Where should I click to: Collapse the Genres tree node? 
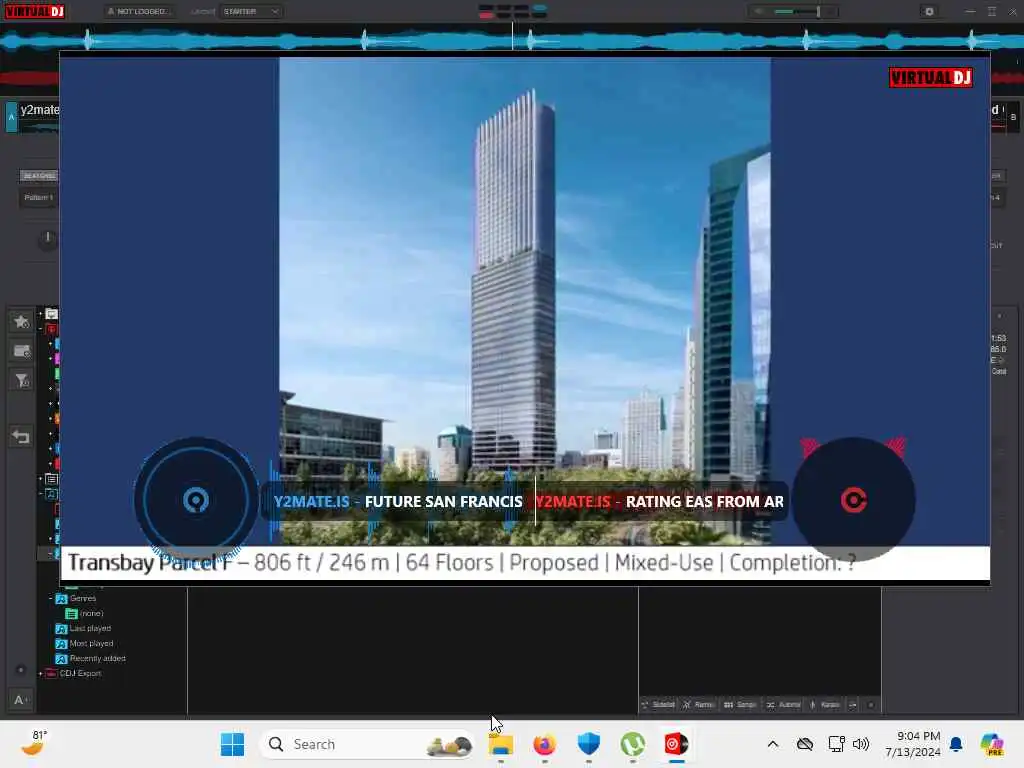50,598
